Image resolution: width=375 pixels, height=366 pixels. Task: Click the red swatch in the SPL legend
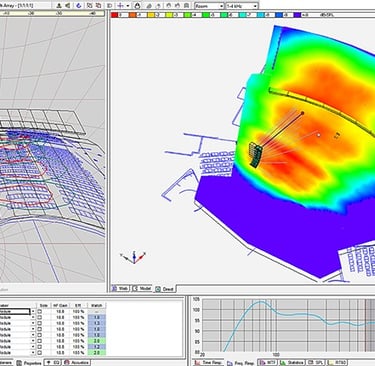[115, 15]
